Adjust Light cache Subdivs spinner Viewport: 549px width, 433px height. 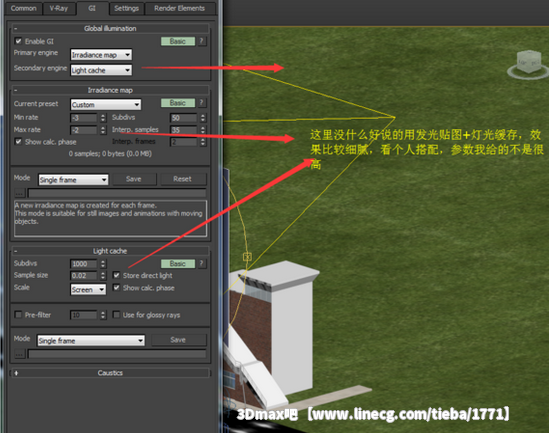tap(103, 264)
